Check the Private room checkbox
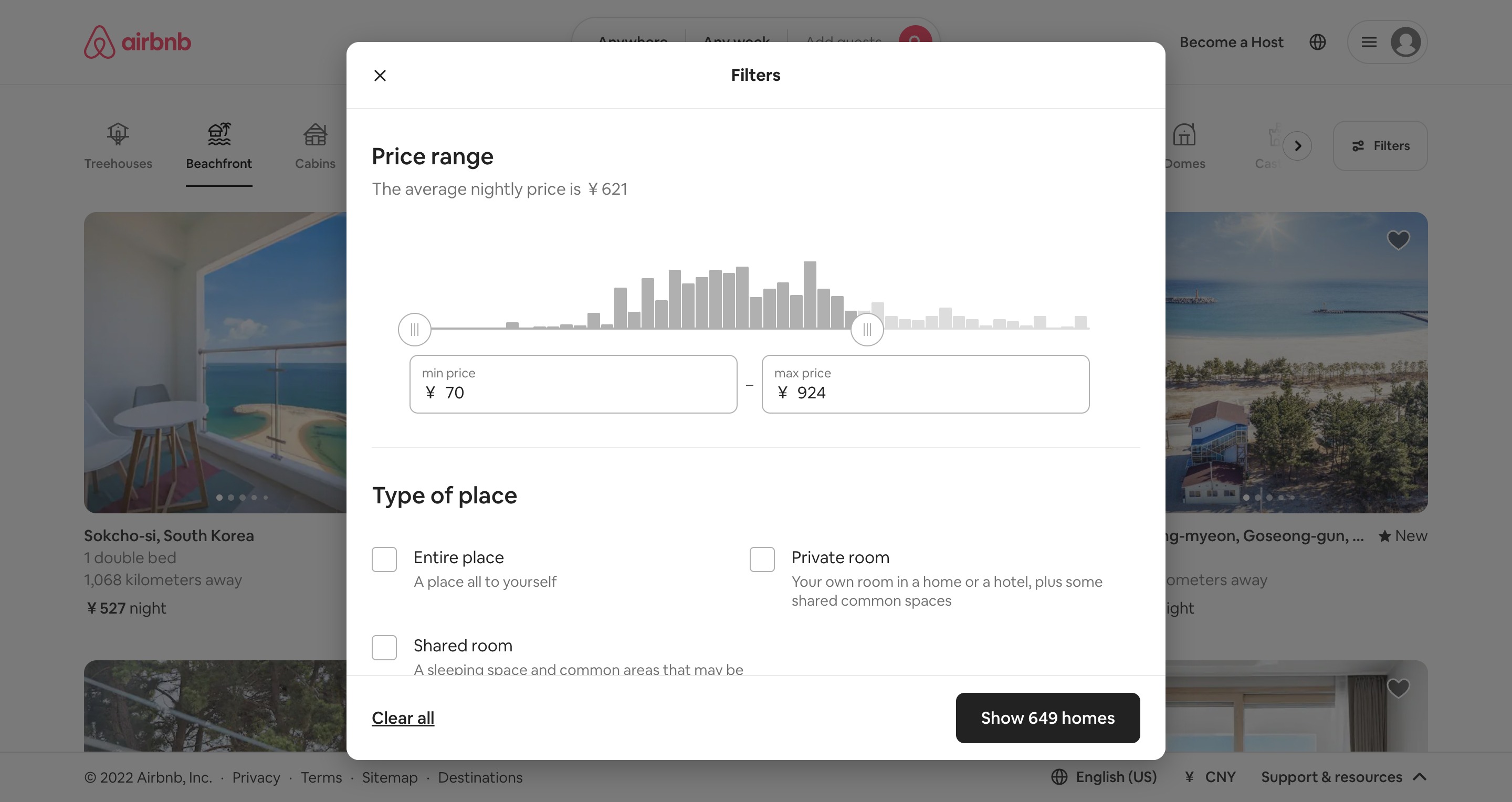Viewport: 1512px width, 802px height. [762, 559]
